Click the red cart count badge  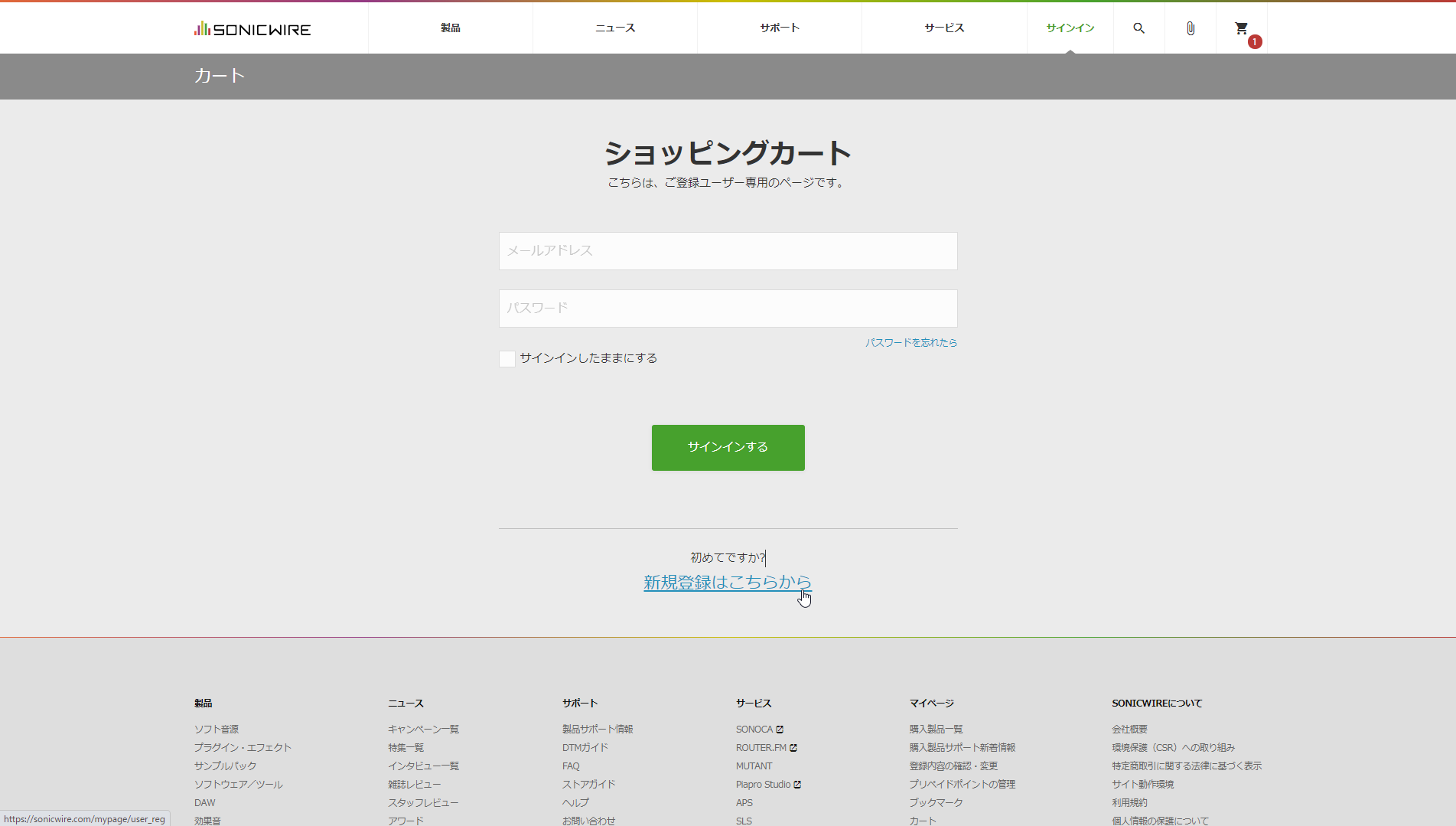pos(1255,41)
